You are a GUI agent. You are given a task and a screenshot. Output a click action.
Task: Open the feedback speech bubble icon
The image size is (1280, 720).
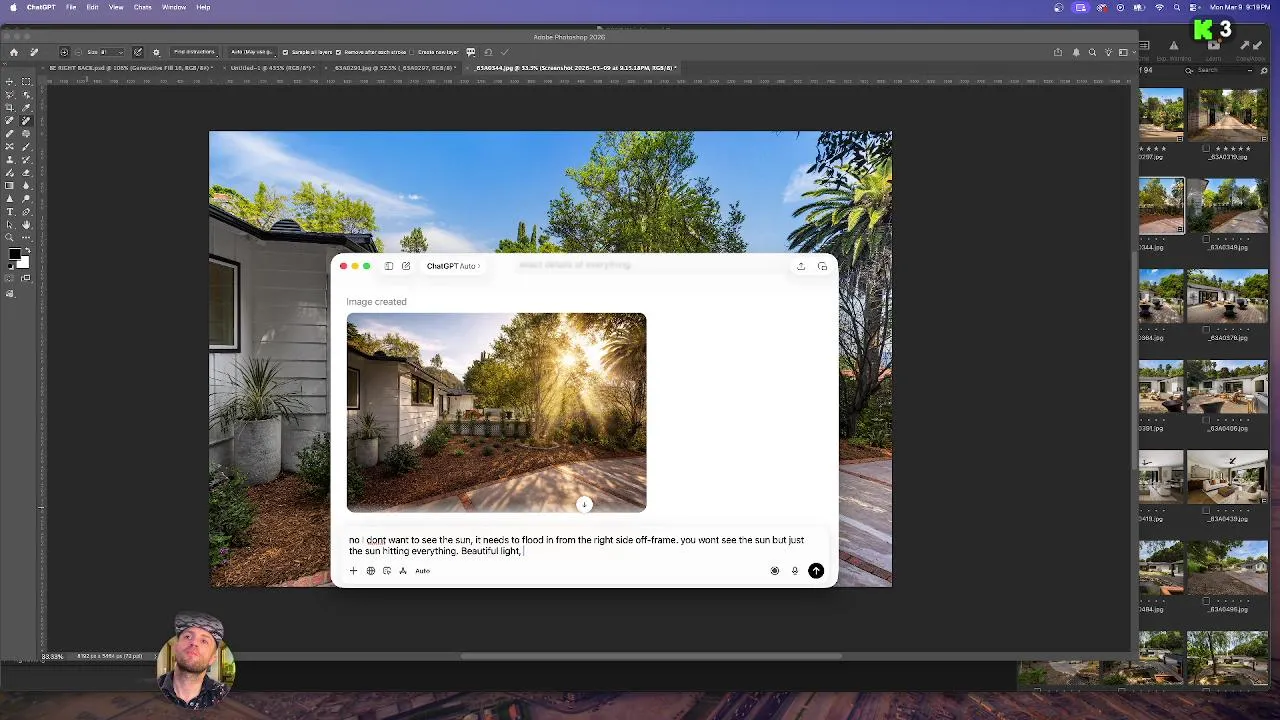[470, 52]
